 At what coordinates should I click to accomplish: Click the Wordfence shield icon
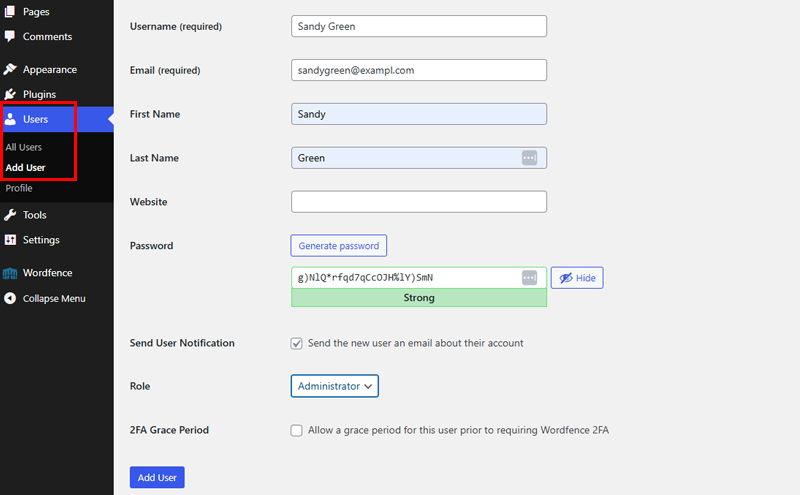(x=10, y=273)
